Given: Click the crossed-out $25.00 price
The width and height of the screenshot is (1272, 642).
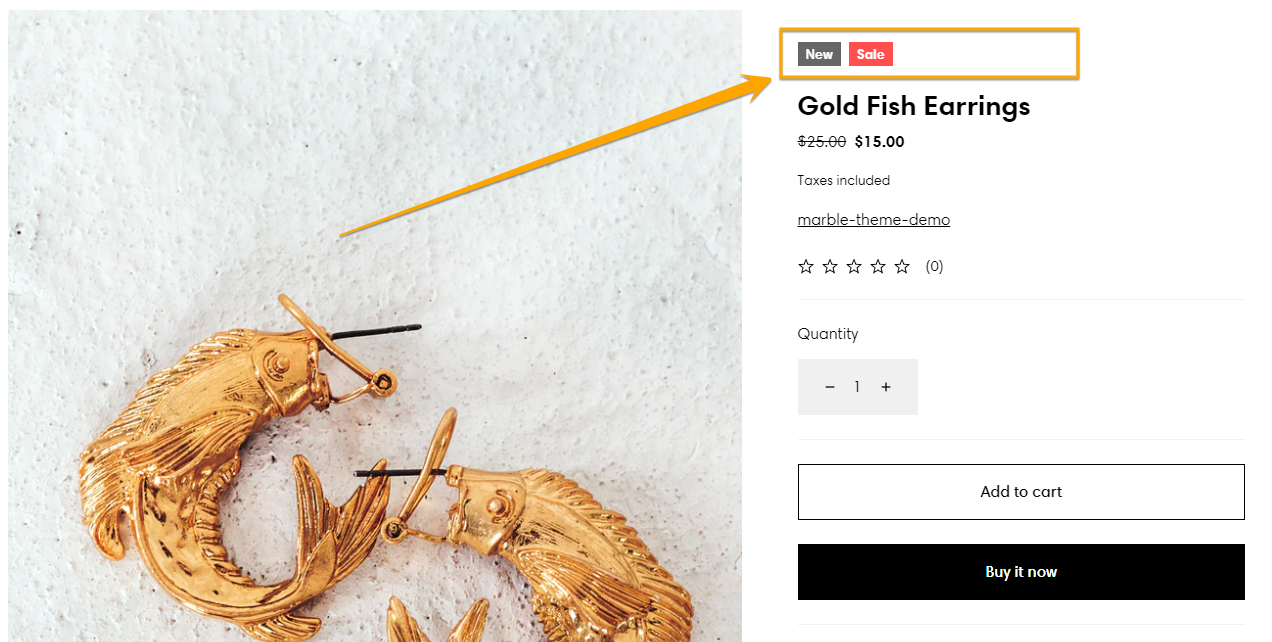Looking at the screenshot, I should pos(822,142).
